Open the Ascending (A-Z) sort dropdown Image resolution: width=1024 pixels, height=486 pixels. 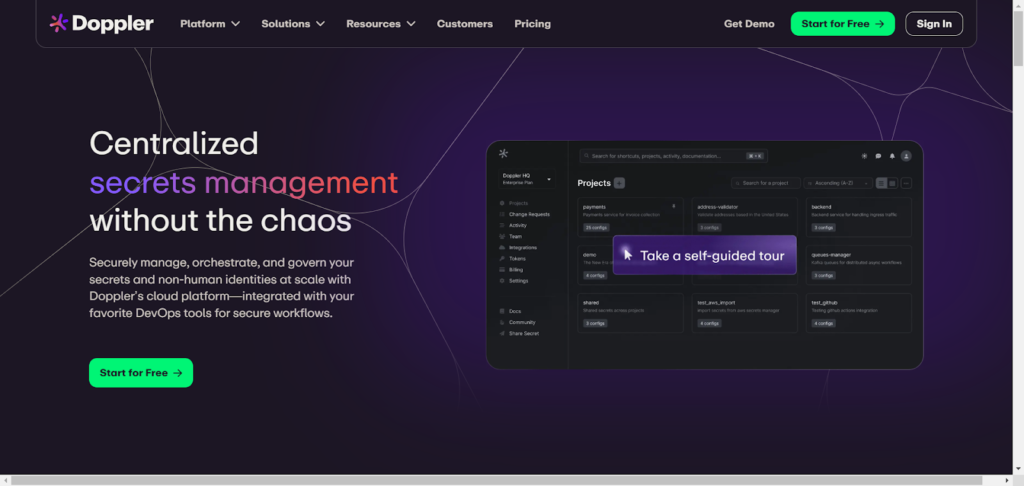pyautogui.click(x=838, y=184)
